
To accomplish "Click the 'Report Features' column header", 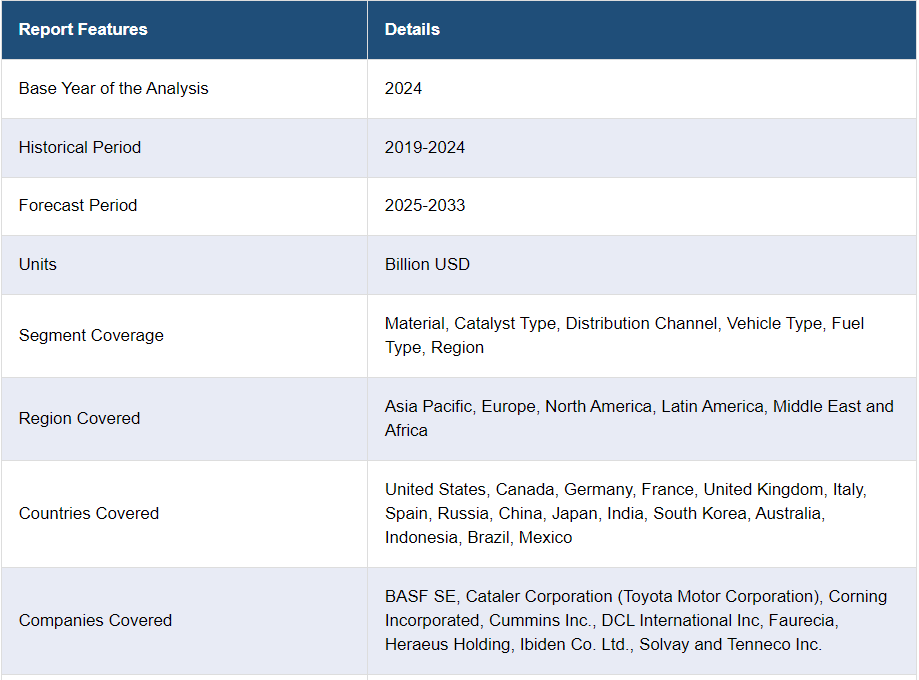I will 83,29.
